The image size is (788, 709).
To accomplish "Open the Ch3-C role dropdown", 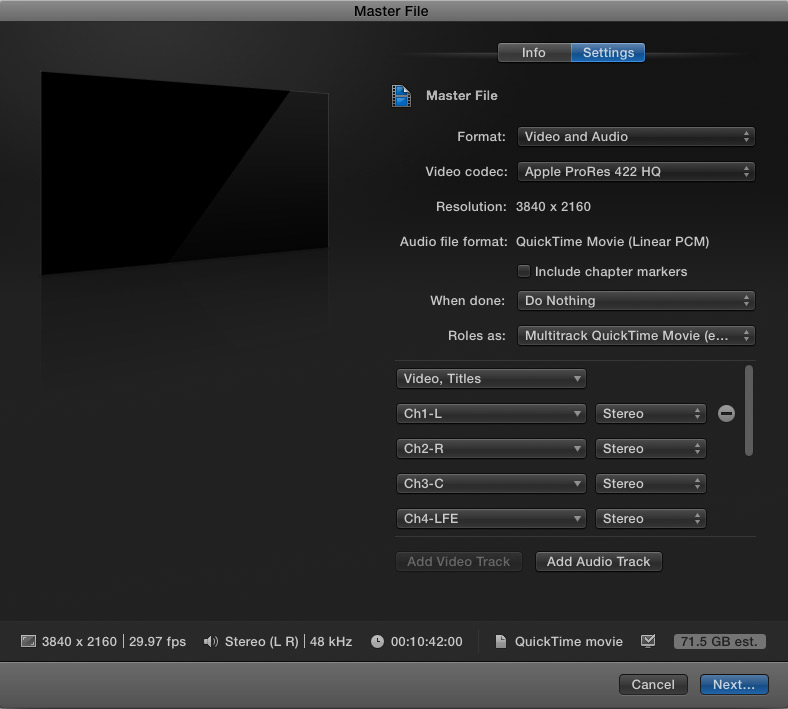I will [491, 483].
